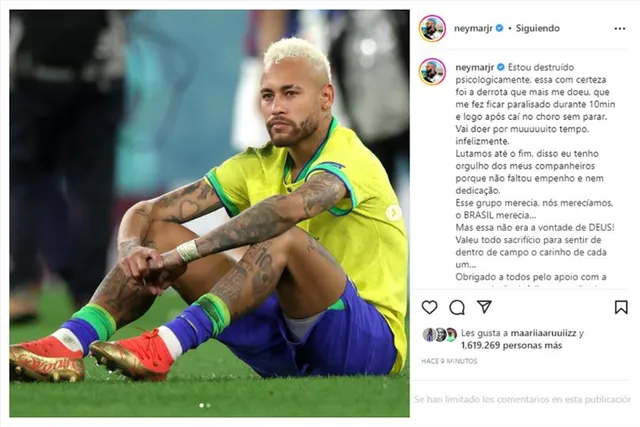Toggle the Siguiendo following button
Screen dimensions: 640x427
(x=538, y=28)
